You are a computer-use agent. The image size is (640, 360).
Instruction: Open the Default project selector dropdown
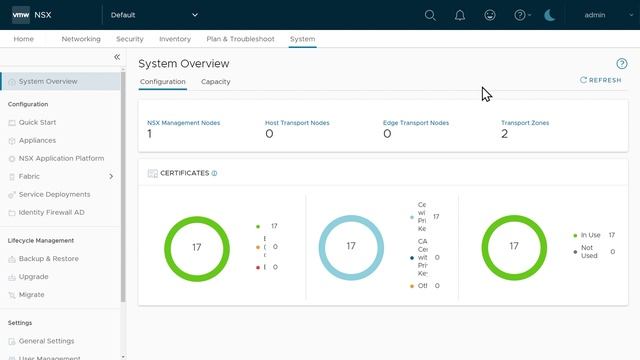[x=154, y=15]
